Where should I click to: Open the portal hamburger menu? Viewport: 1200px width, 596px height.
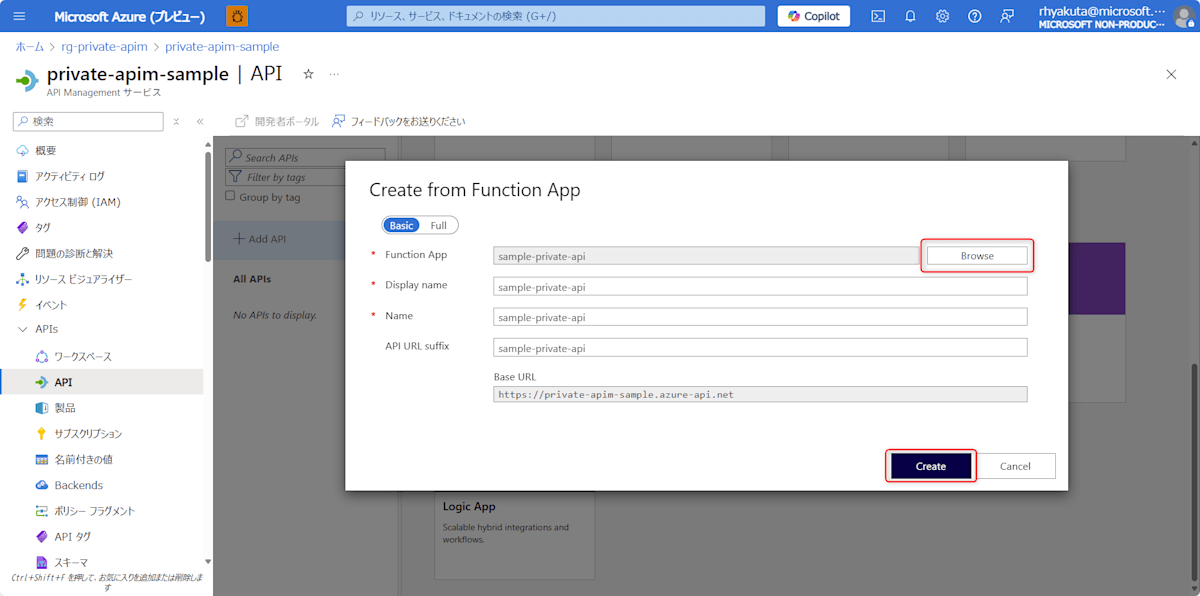coord(20,16)
